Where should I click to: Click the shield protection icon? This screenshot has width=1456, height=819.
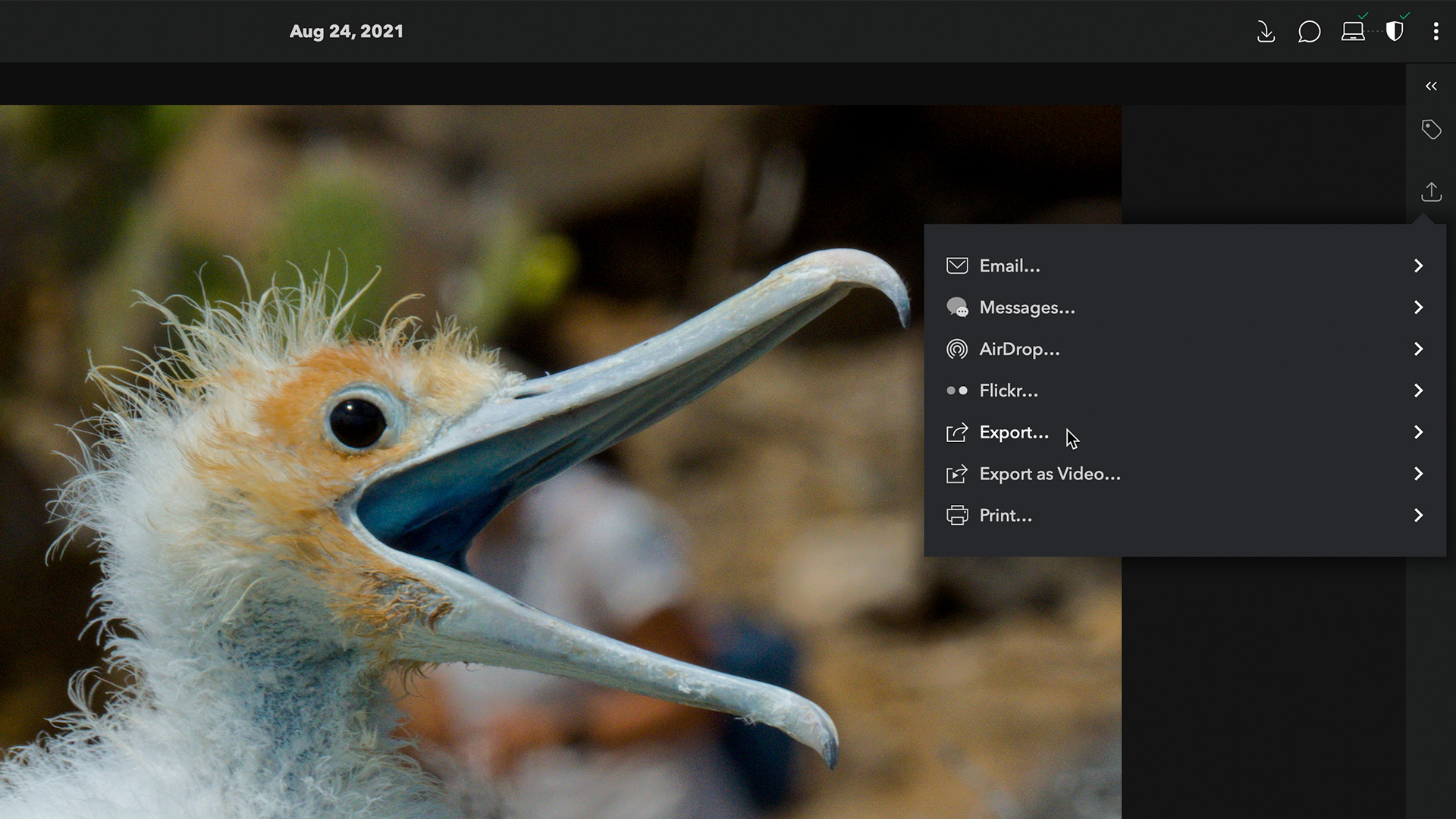(x=1395, y=31)
